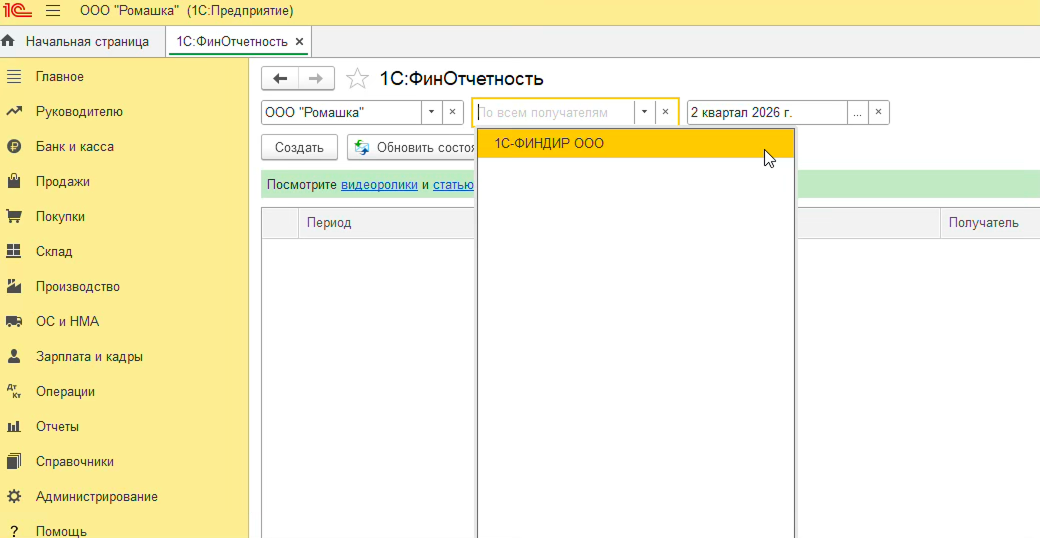The width and height of the screenshot is (1040, 538).
Task: Open the Продажи bag icon
Action: (14, 182)
